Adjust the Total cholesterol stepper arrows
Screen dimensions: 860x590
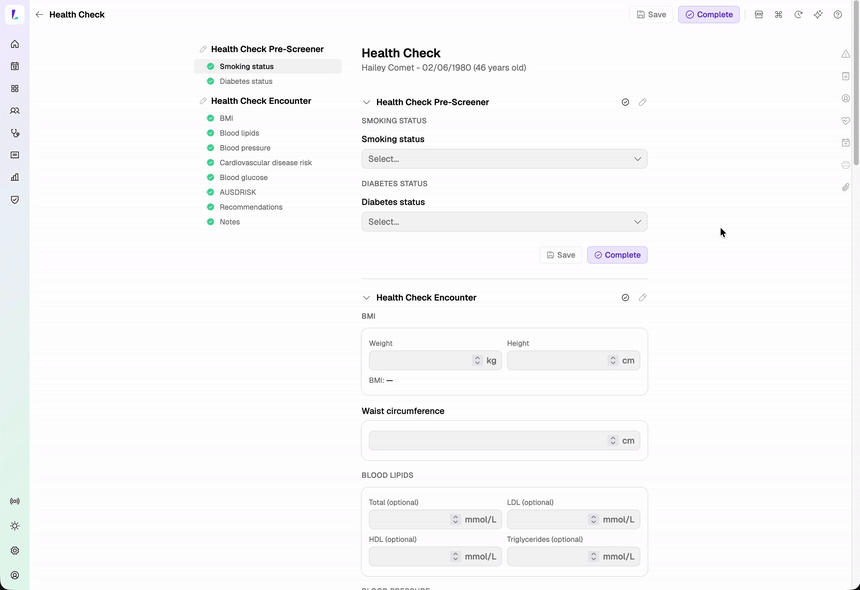coord(455,519)
